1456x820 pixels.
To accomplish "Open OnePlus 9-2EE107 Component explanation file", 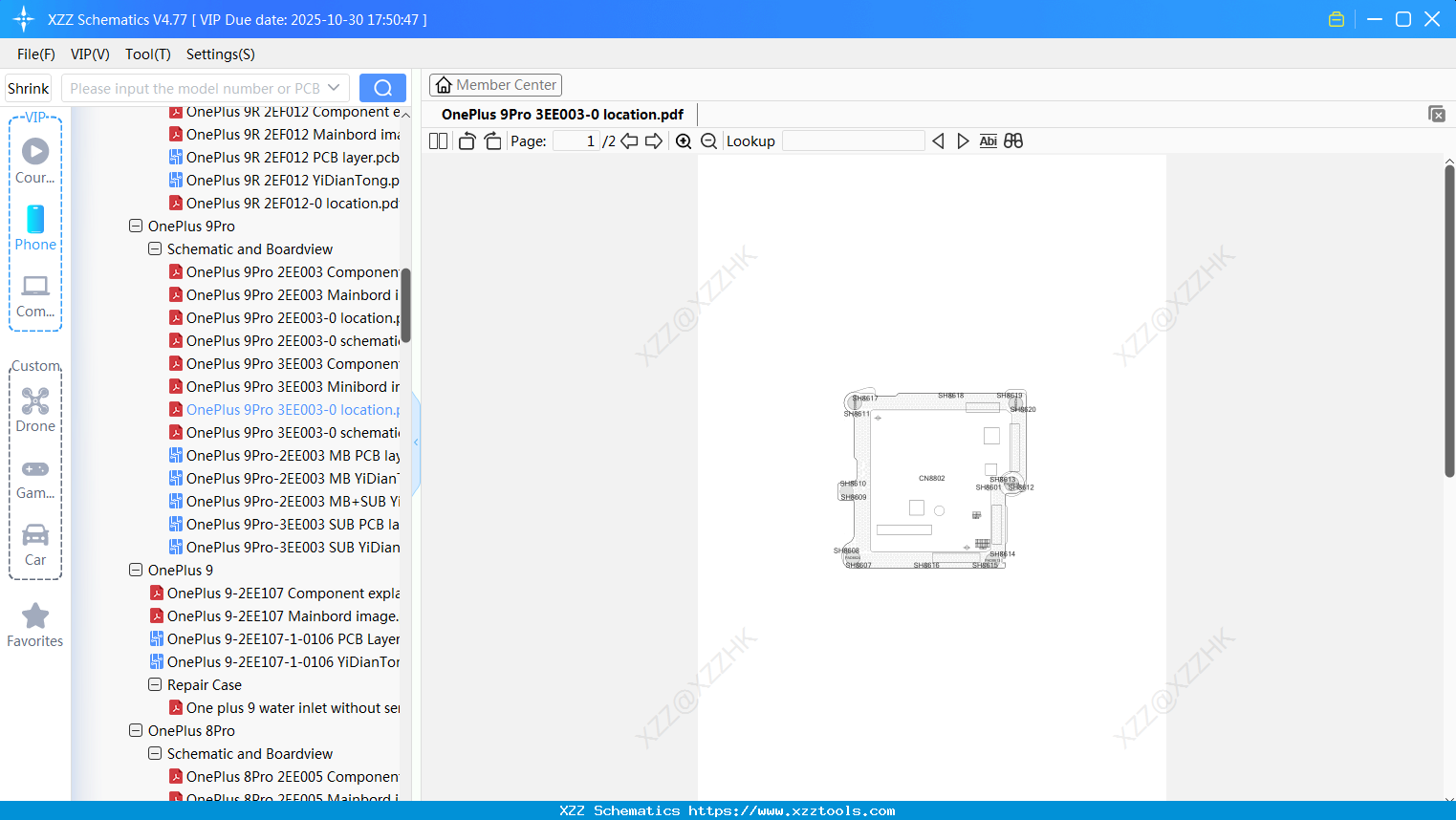I will [274, 593].
